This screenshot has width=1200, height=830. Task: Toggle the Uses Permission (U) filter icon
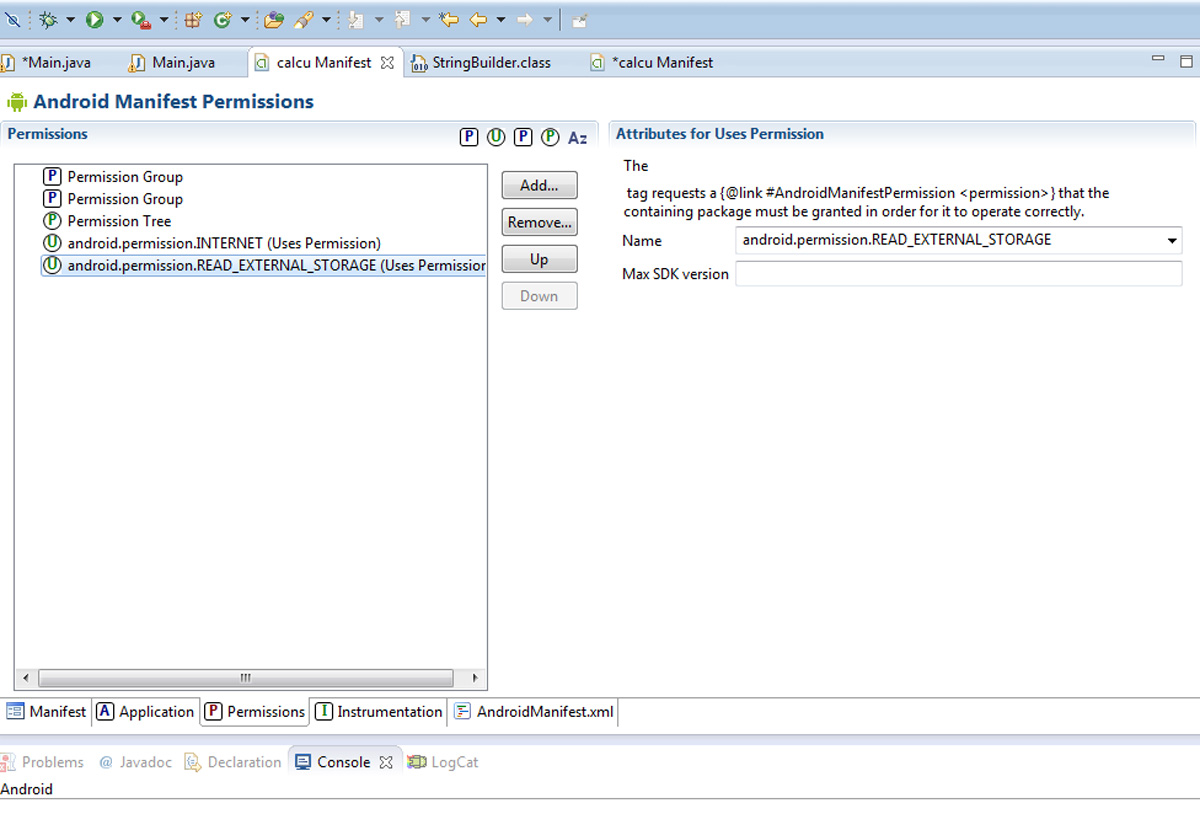[496, 137]
